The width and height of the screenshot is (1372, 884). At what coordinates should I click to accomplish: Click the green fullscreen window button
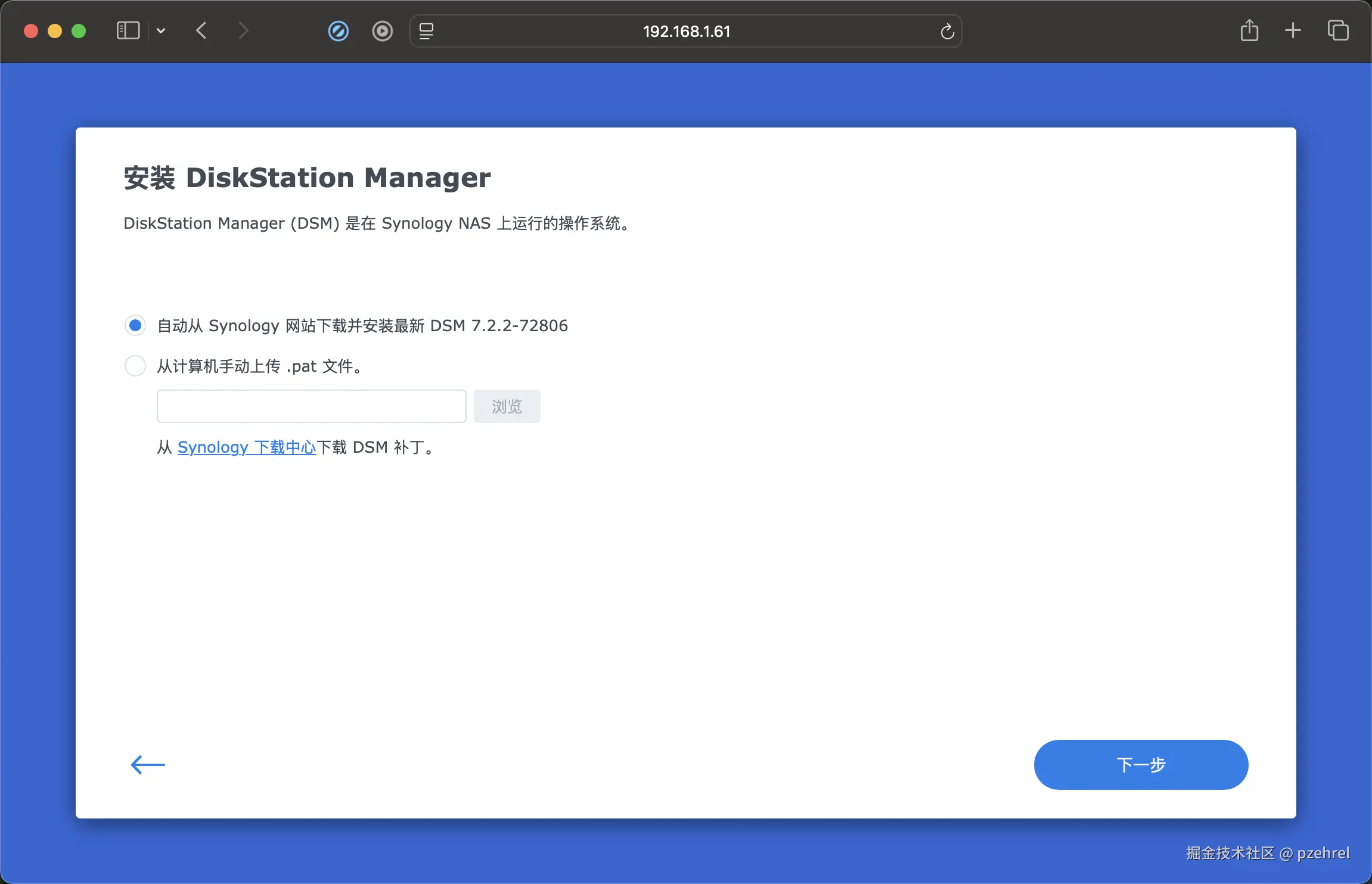coord(79,31)
